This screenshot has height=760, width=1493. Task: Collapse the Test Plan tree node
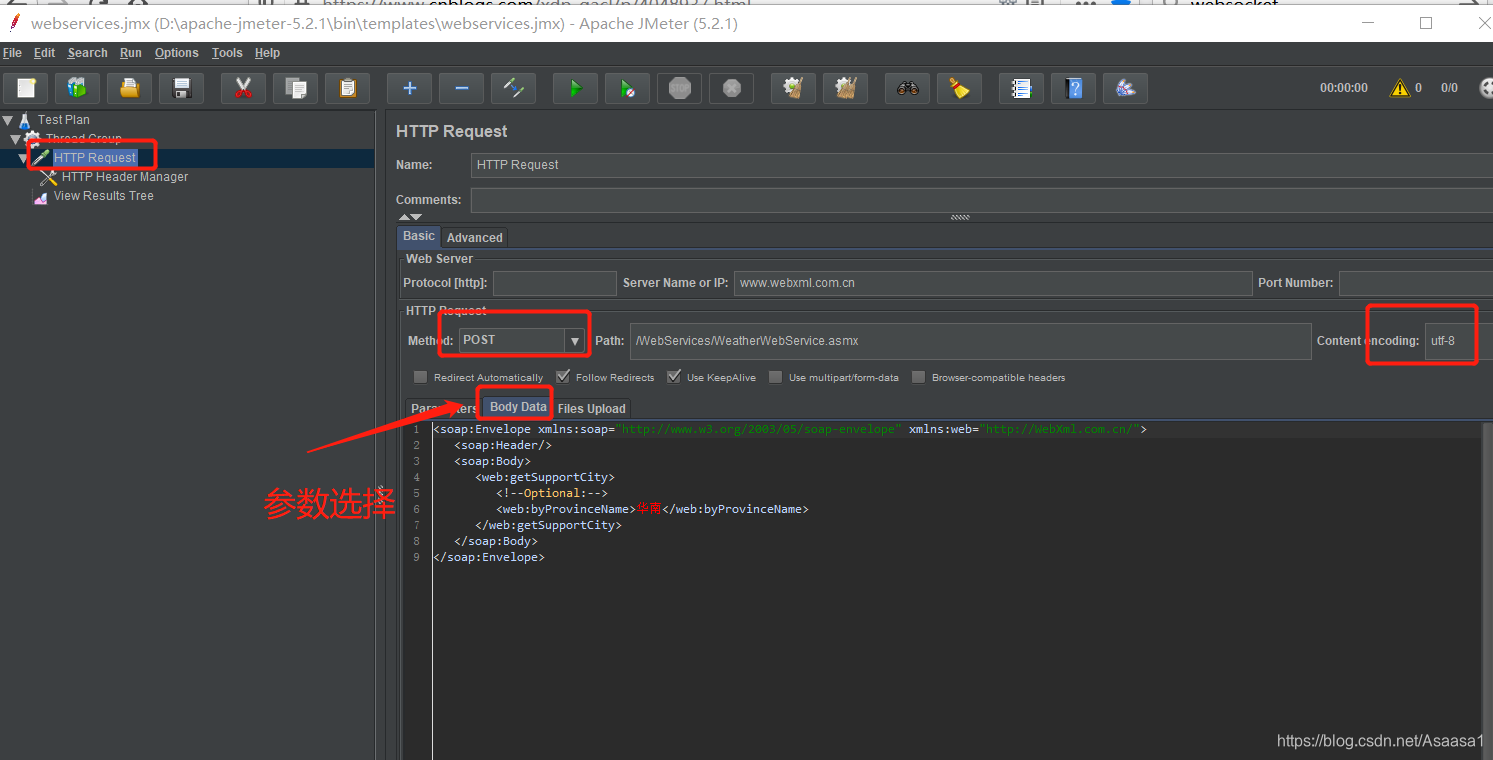[8, 120]
